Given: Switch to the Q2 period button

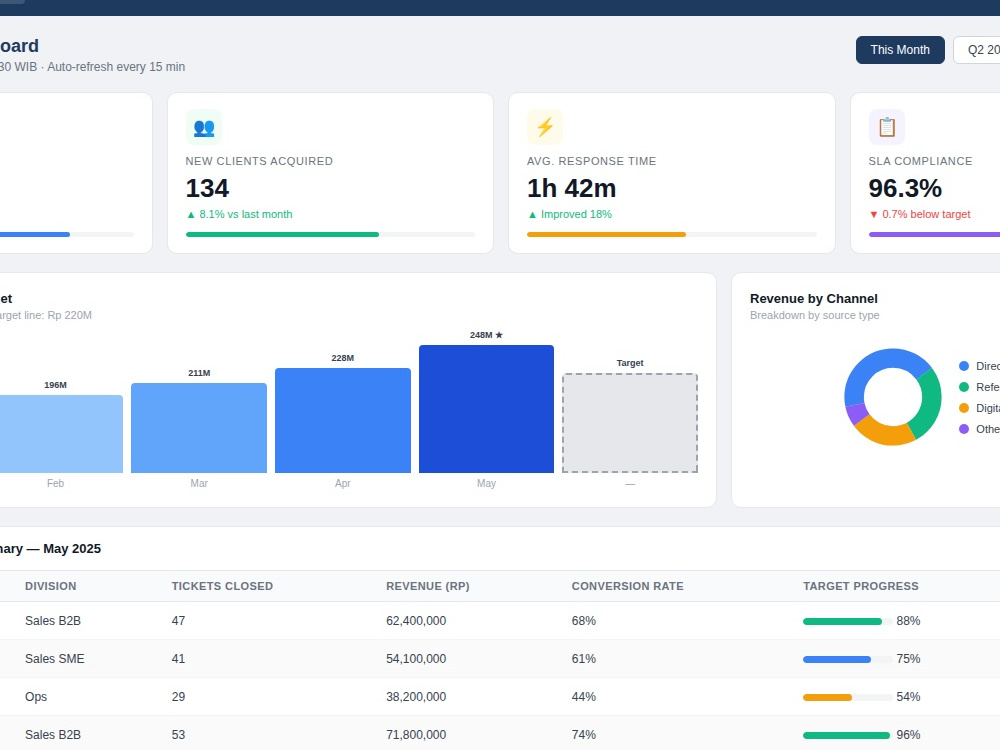Looking at the screenshot, I should coord(977,50).
